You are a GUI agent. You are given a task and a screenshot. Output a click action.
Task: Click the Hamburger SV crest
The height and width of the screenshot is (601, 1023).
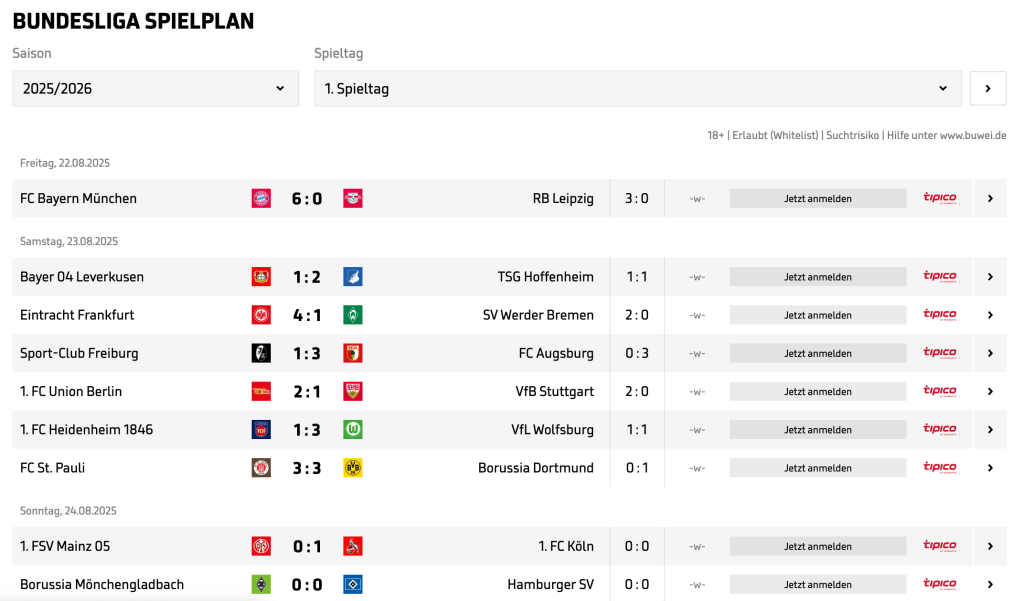click(x=353, y=584)
